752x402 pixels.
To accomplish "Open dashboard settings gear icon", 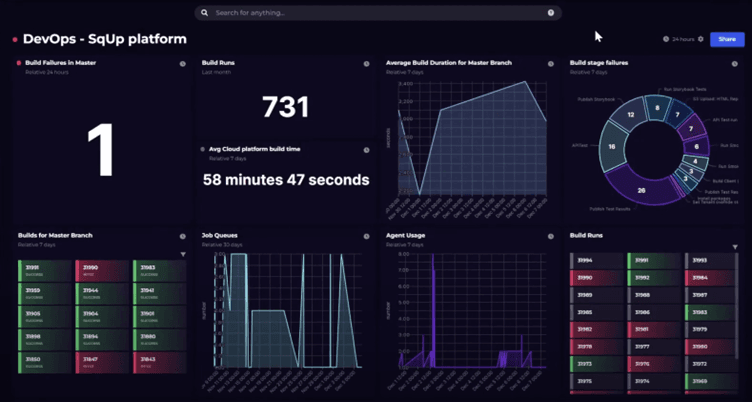I will [x=701, y=39].
